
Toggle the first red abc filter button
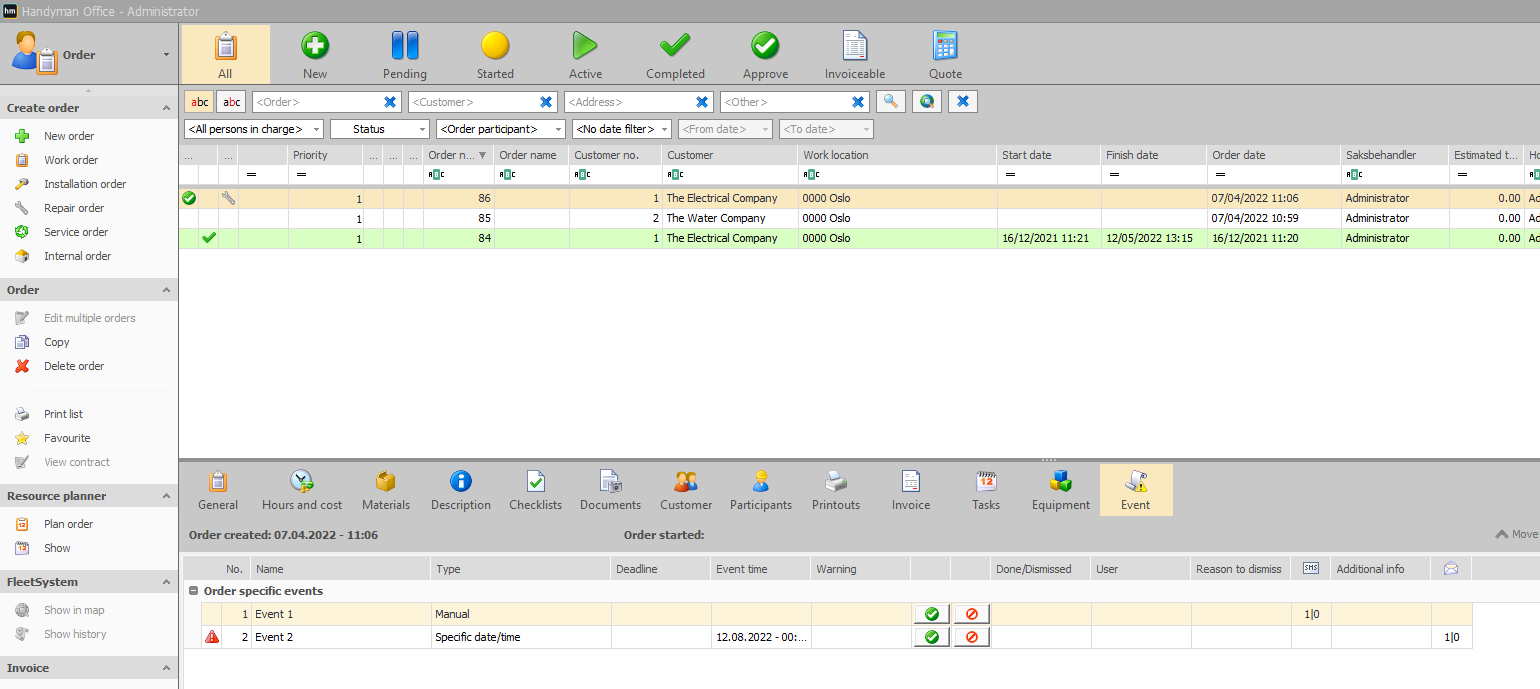[200, 102]
